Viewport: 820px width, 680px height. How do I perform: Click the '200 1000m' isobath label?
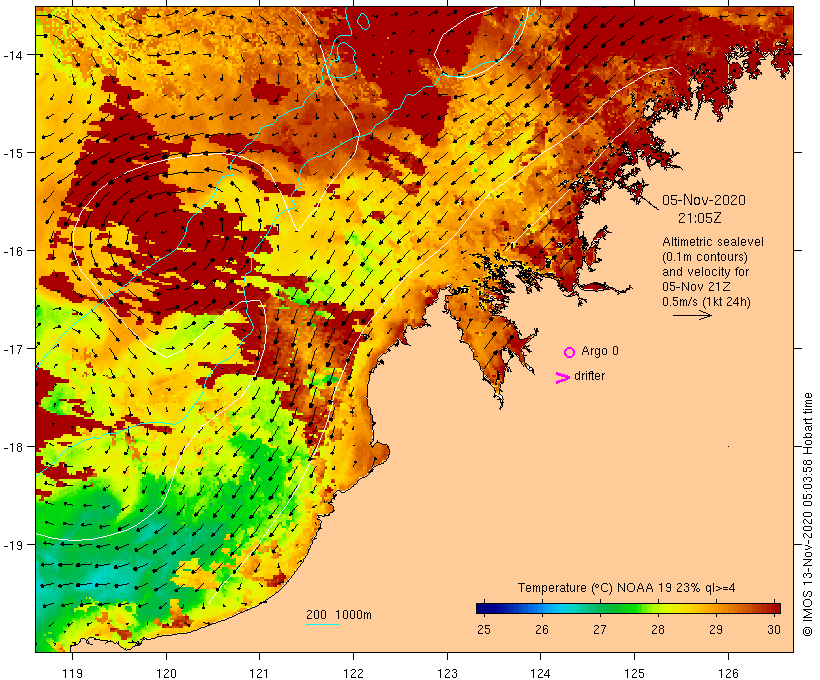tap(339, 615)
